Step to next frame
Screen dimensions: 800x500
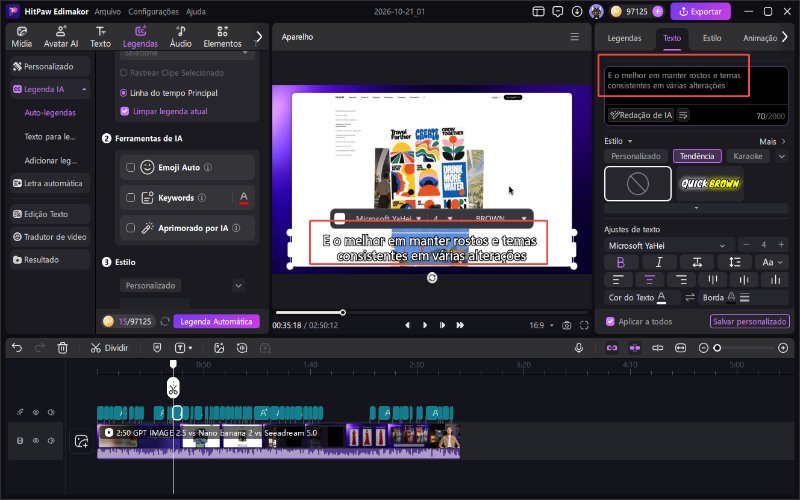pyautogui.click(x=442, y=325)
